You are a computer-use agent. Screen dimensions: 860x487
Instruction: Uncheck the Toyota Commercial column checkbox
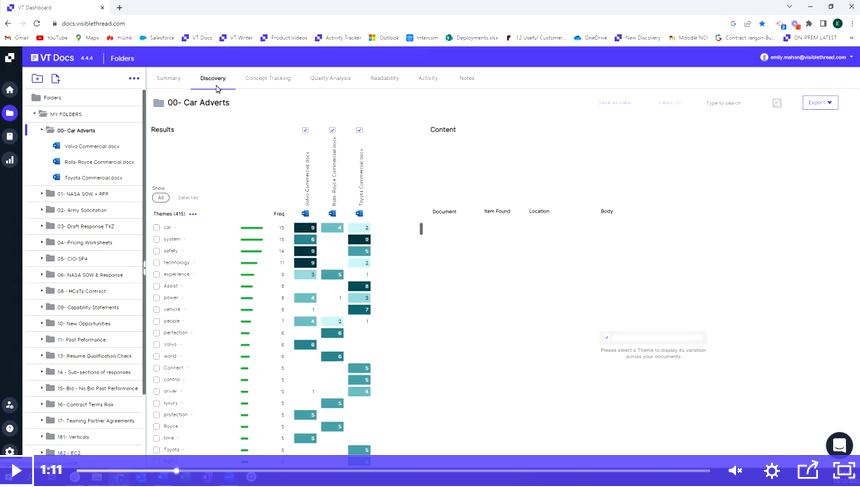[x=359, y=130]
